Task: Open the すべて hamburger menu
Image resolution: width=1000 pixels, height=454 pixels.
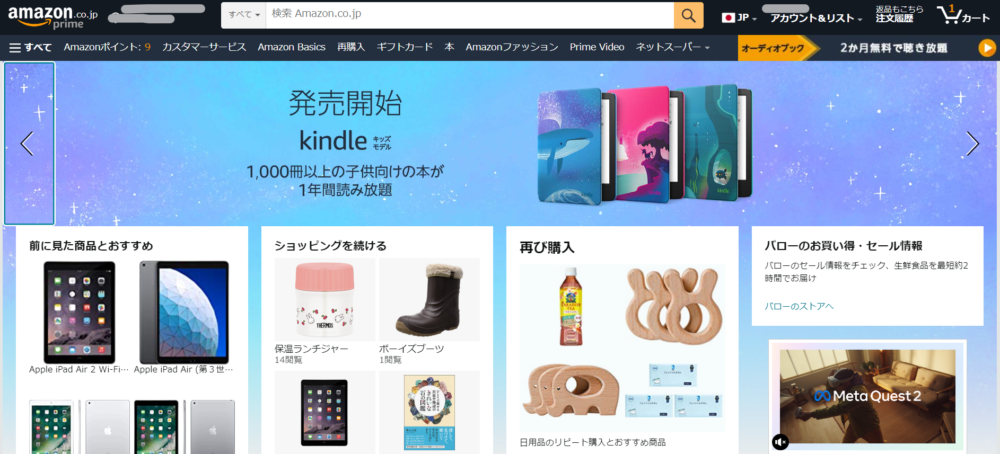Action: click(x=31, y=47)
